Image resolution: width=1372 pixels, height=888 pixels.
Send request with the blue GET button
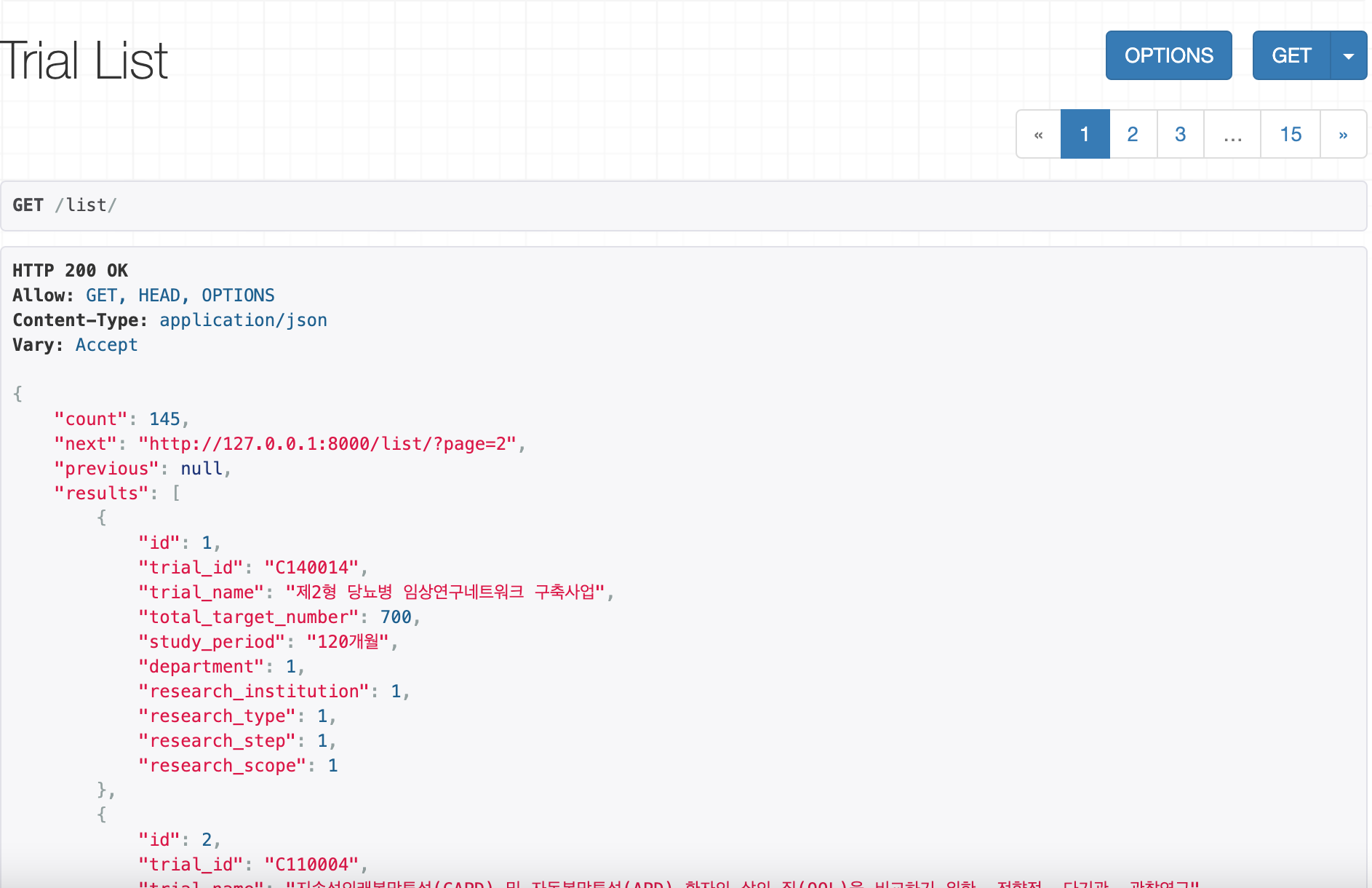pos(1291,55)
